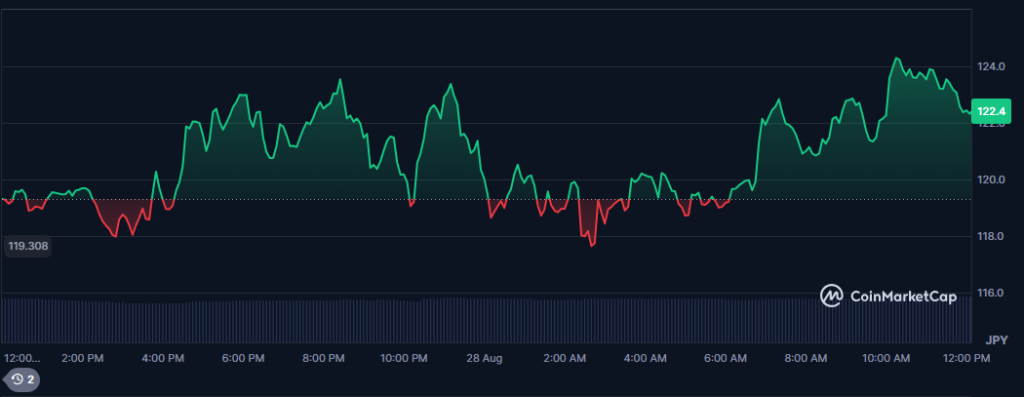
Task: Click the 4:00 PM time axis label
Action: click(x=163, y=358)
